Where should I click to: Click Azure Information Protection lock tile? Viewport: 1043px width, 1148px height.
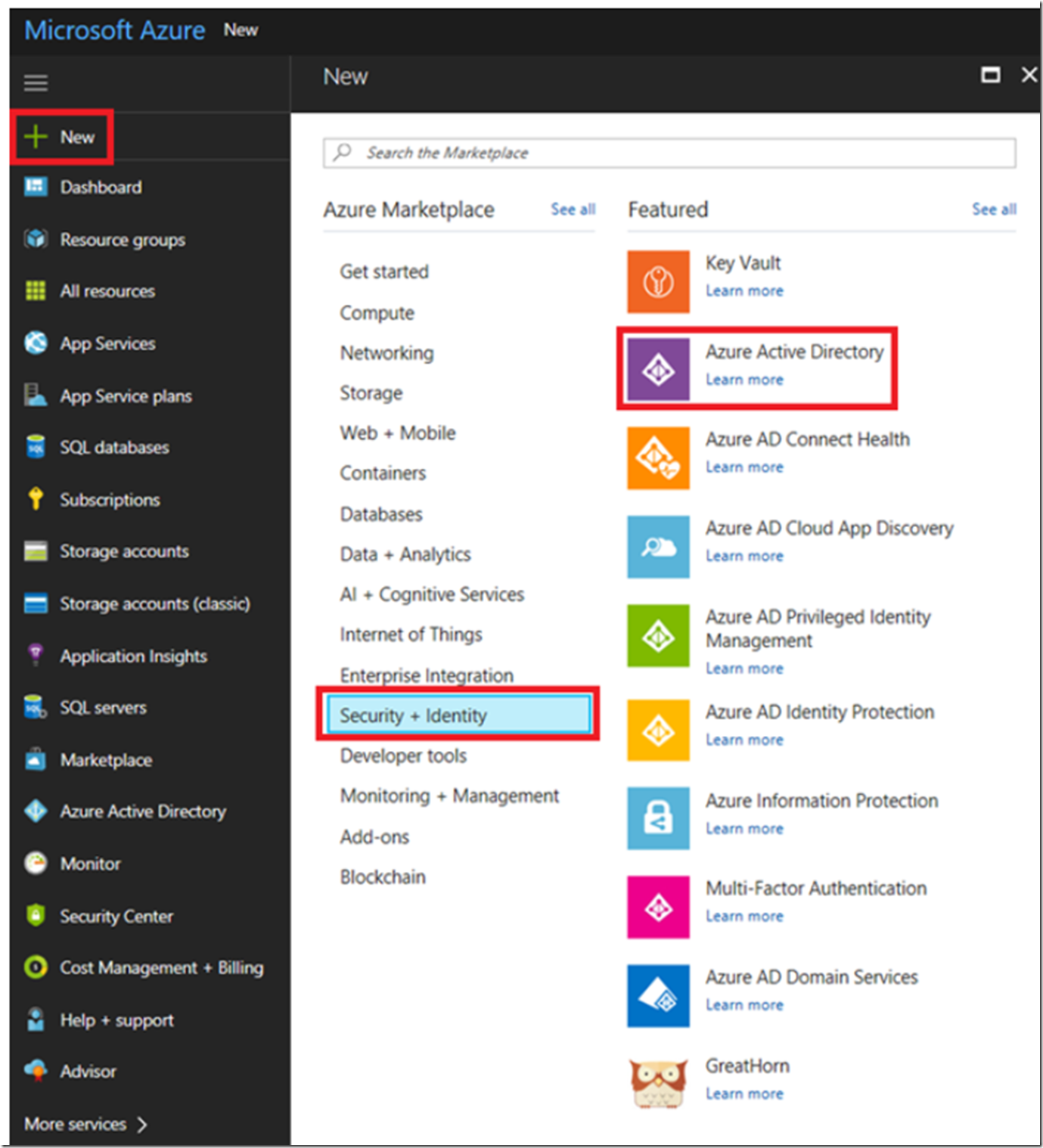point(658,818)
